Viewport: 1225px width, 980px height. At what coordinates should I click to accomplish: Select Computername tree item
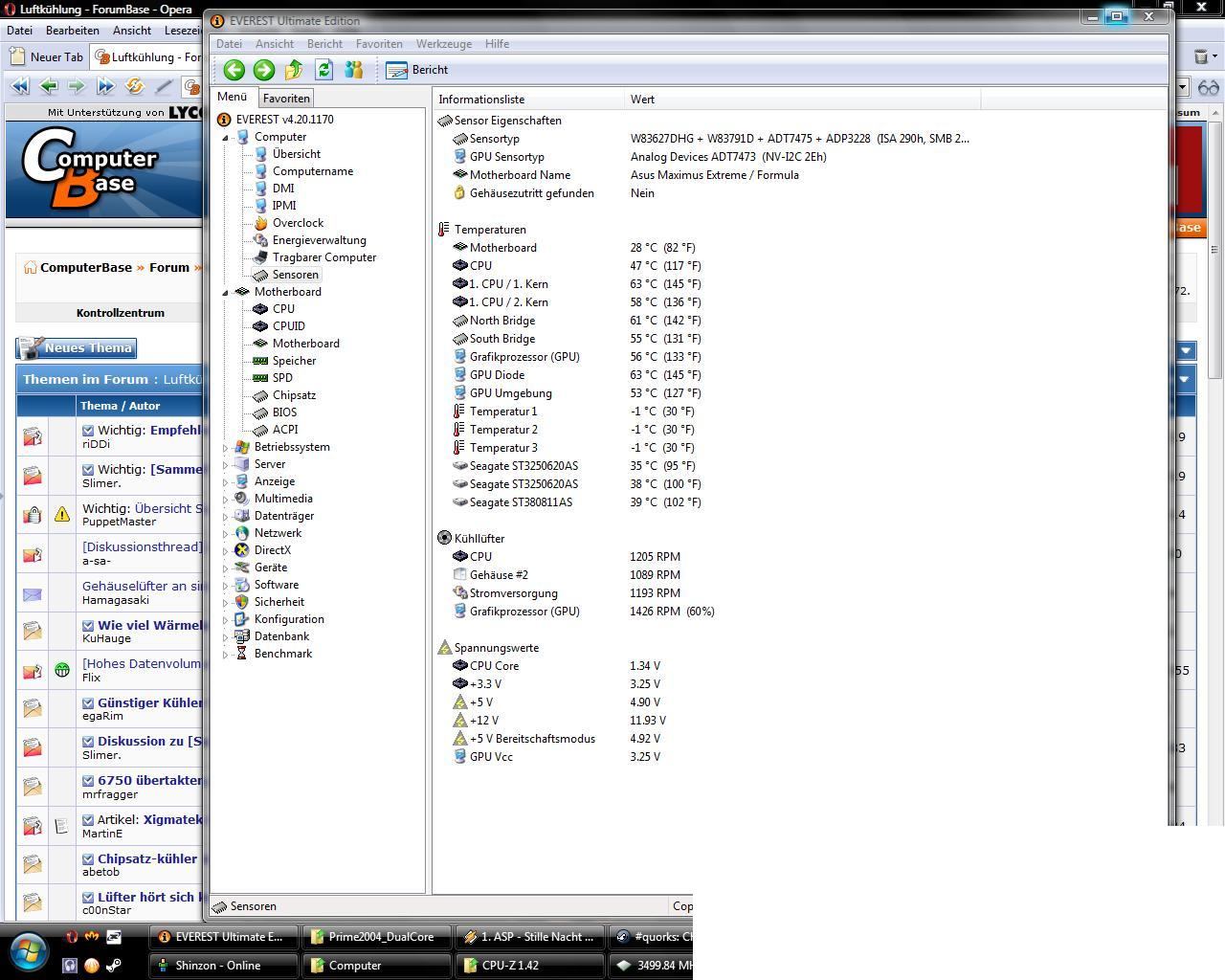pos(313,171)
